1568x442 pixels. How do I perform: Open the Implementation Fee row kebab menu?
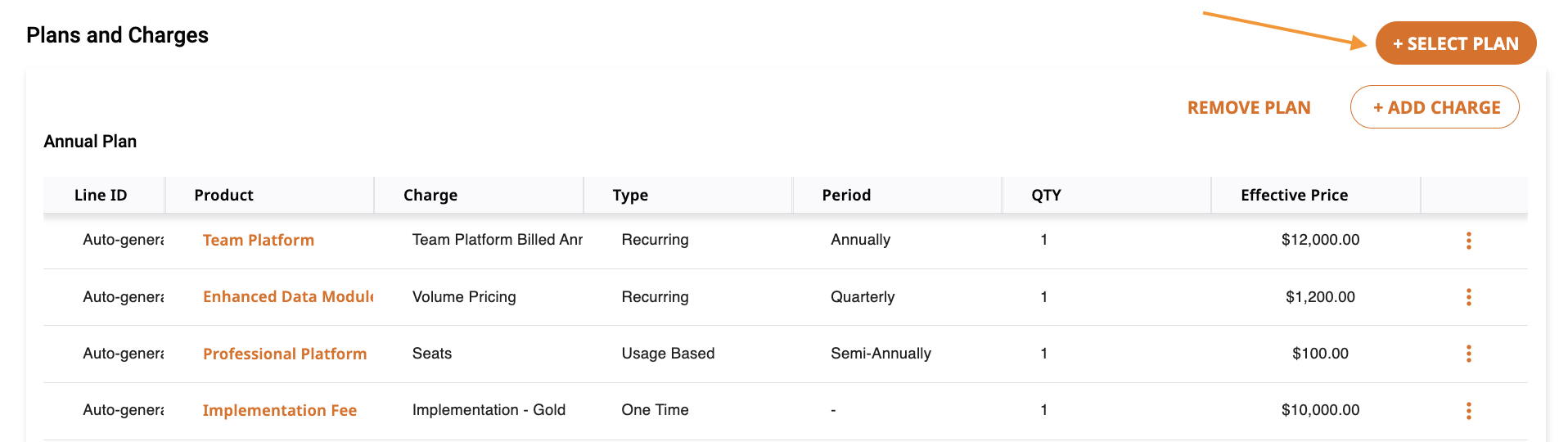coord(1468,410)
